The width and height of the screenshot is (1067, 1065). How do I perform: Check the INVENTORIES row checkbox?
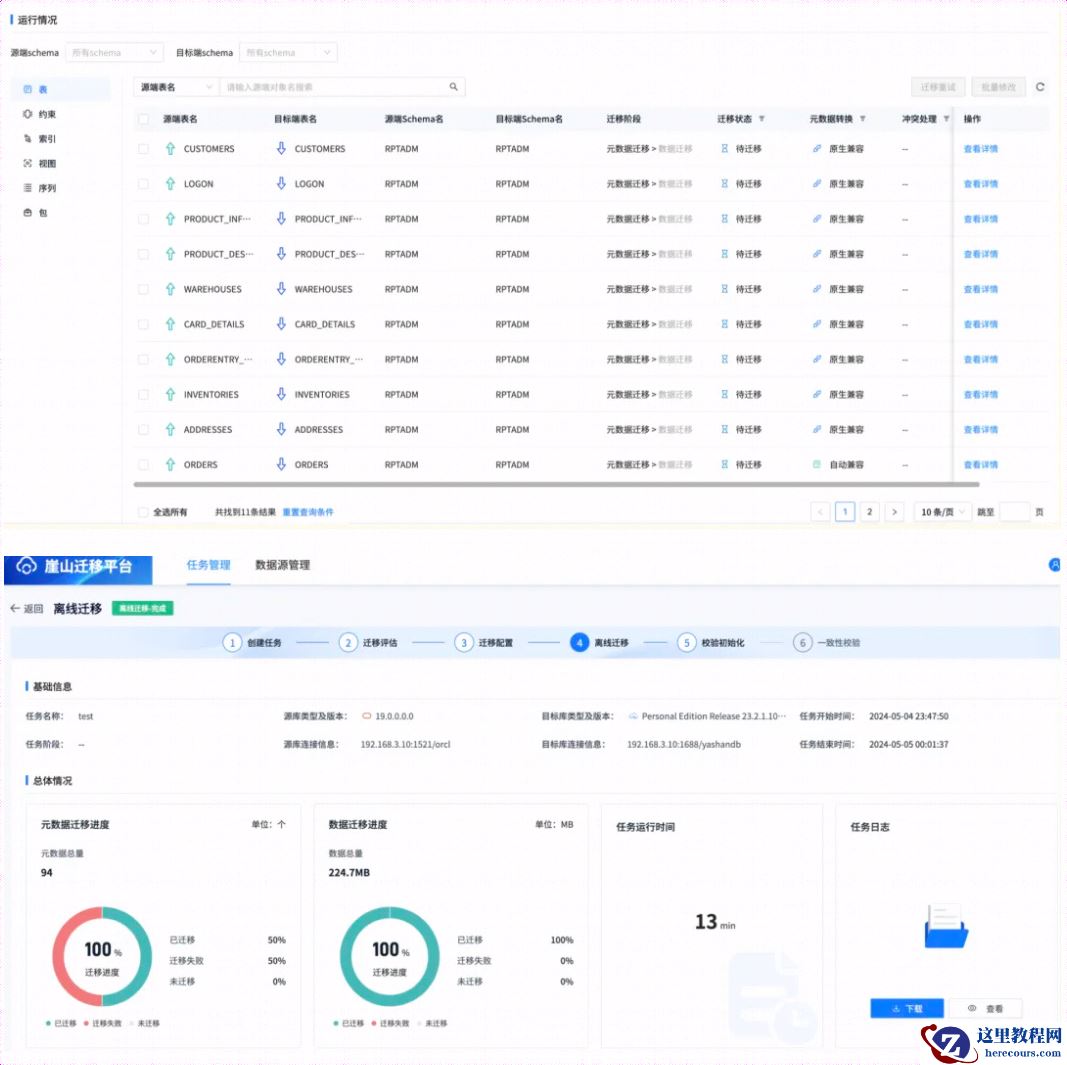click(144, 395)
